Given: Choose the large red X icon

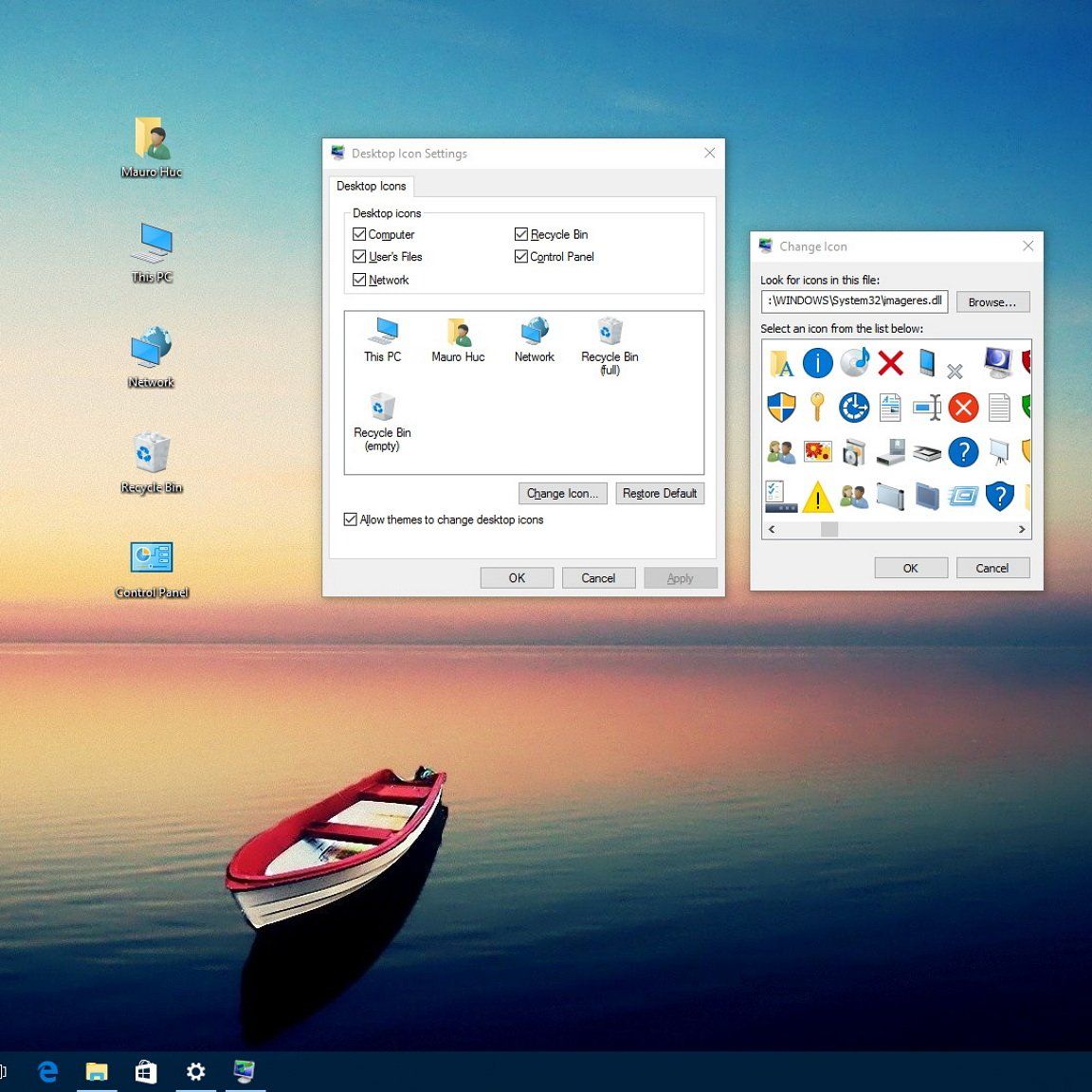Looking at the screenshot, I should click(x=890, y=362).
